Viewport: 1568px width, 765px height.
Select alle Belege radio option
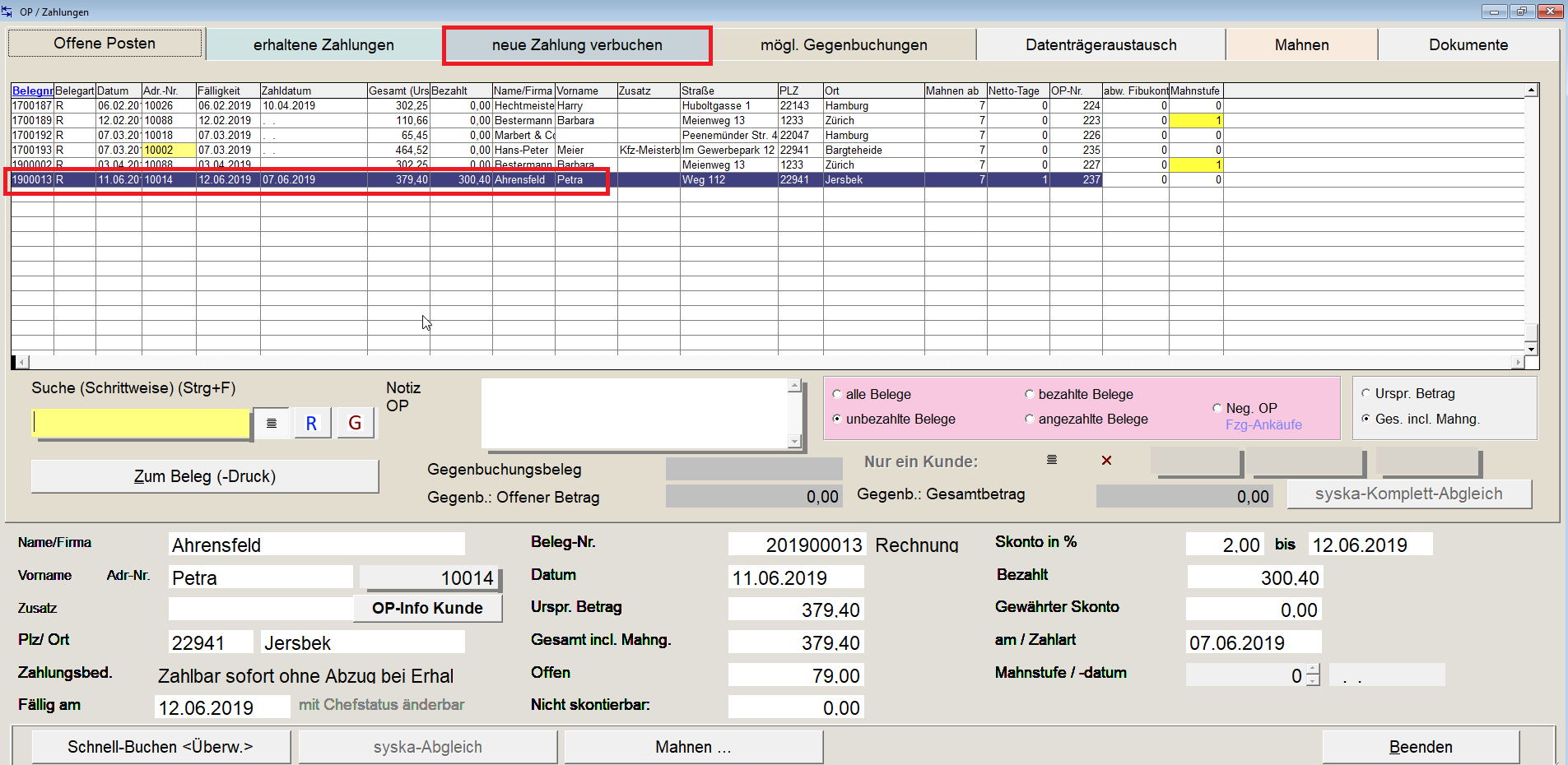(x=837, y=394)
